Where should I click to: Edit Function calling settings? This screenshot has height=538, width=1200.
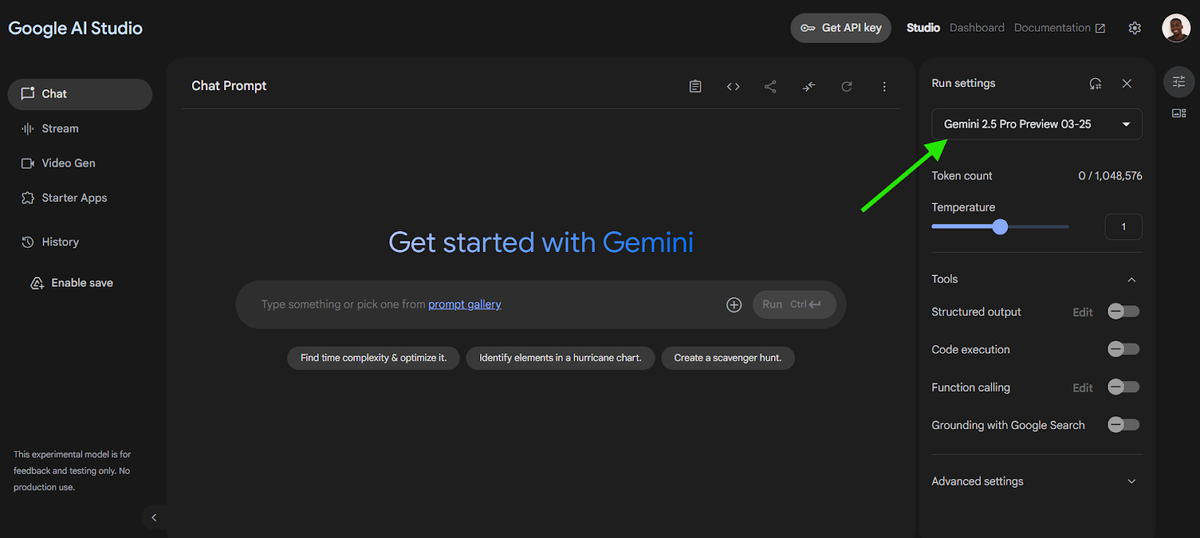(1083, 387)
